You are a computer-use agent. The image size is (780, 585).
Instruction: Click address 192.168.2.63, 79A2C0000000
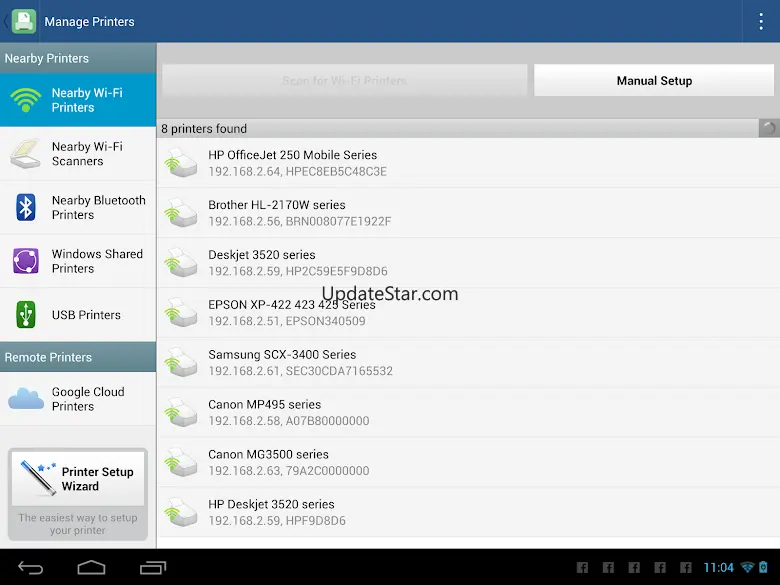click(289, 471)
